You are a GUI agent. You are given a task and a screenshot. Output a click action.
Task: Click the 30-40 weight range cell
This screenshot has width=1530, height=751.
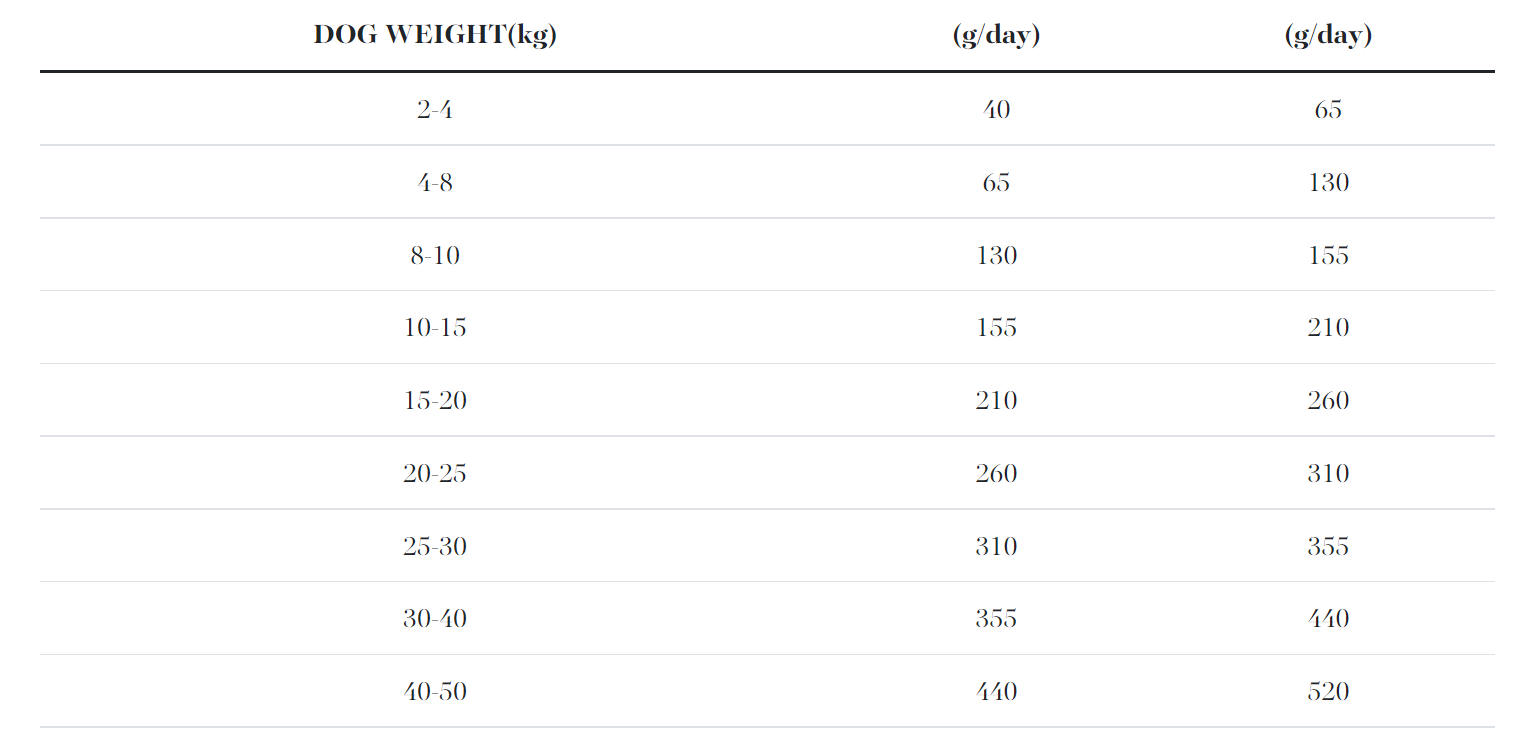pos(435,619)
